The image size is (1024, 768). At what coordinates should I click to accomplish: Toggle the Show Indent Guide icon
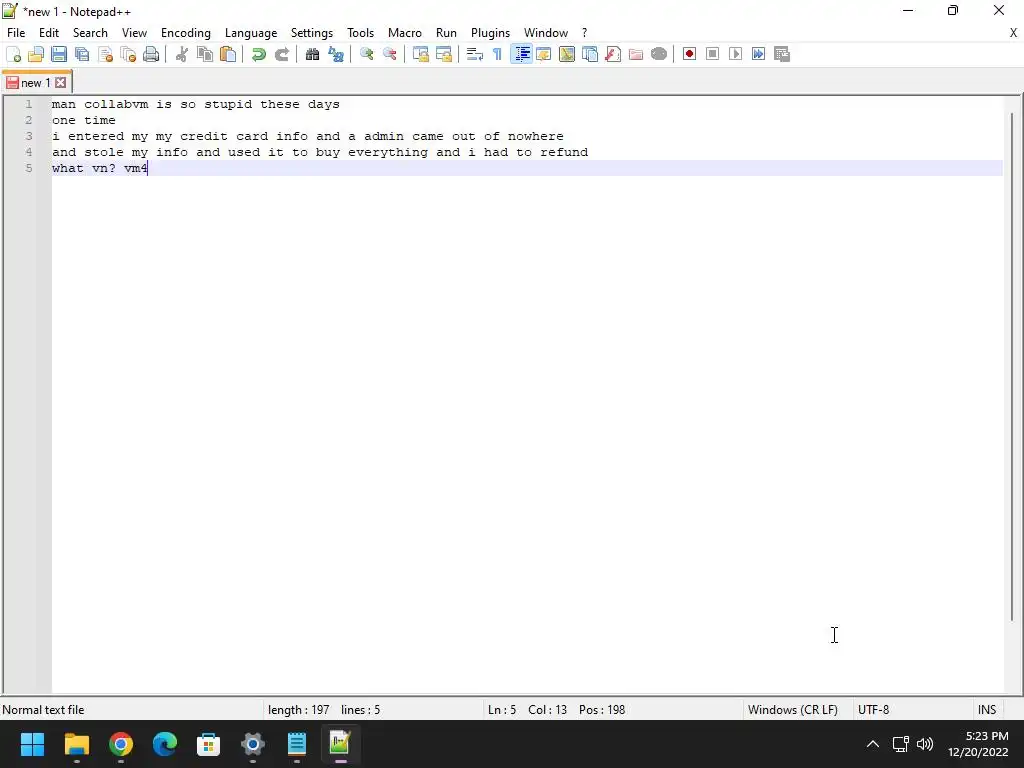[x=521, y=54]
